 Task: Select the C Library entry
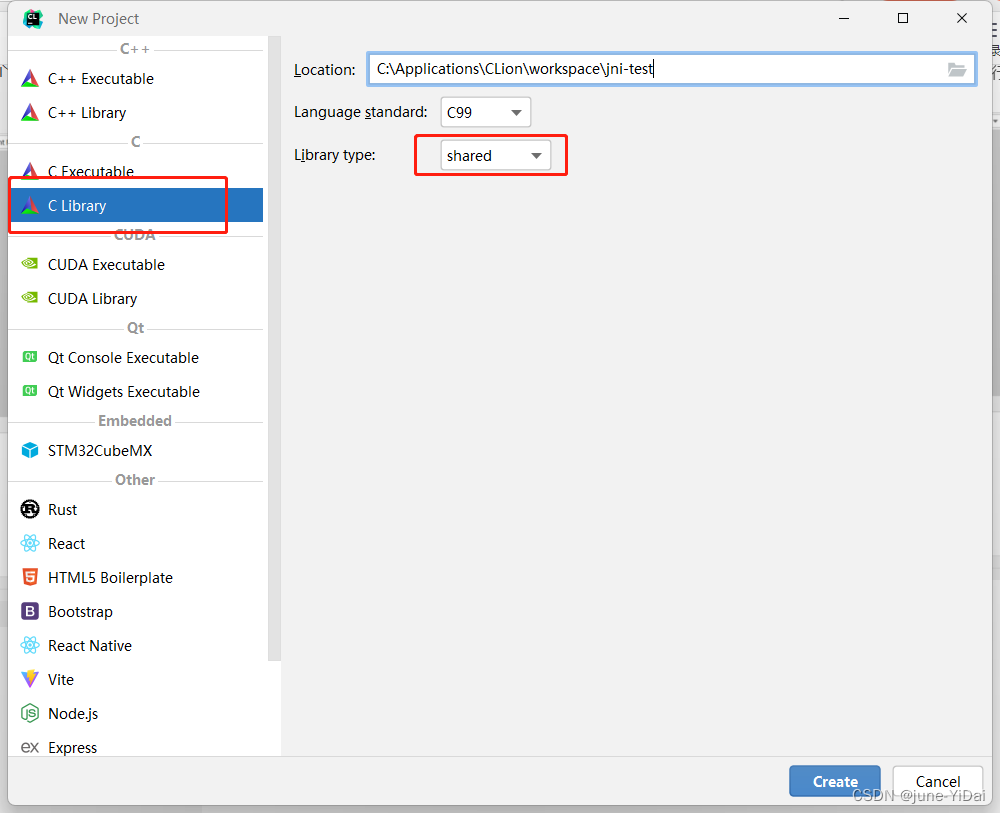135,205
